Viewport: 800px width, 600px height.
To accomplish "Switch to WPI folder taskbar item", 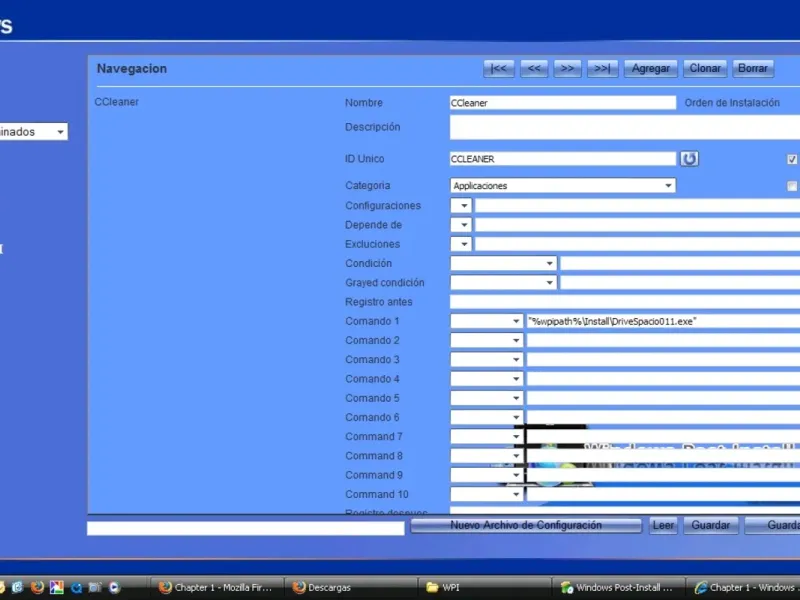I will [x=485, y=588].
